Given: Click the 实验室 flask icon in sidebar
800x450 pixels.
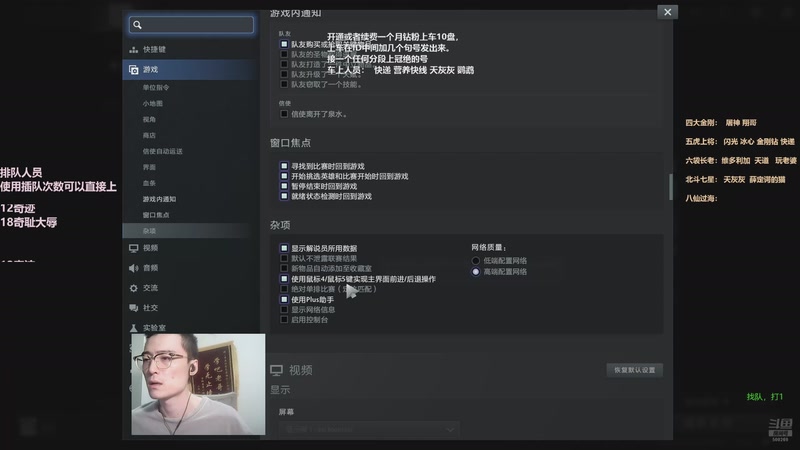Looking at the screenshot, I should tap(134, 328).
